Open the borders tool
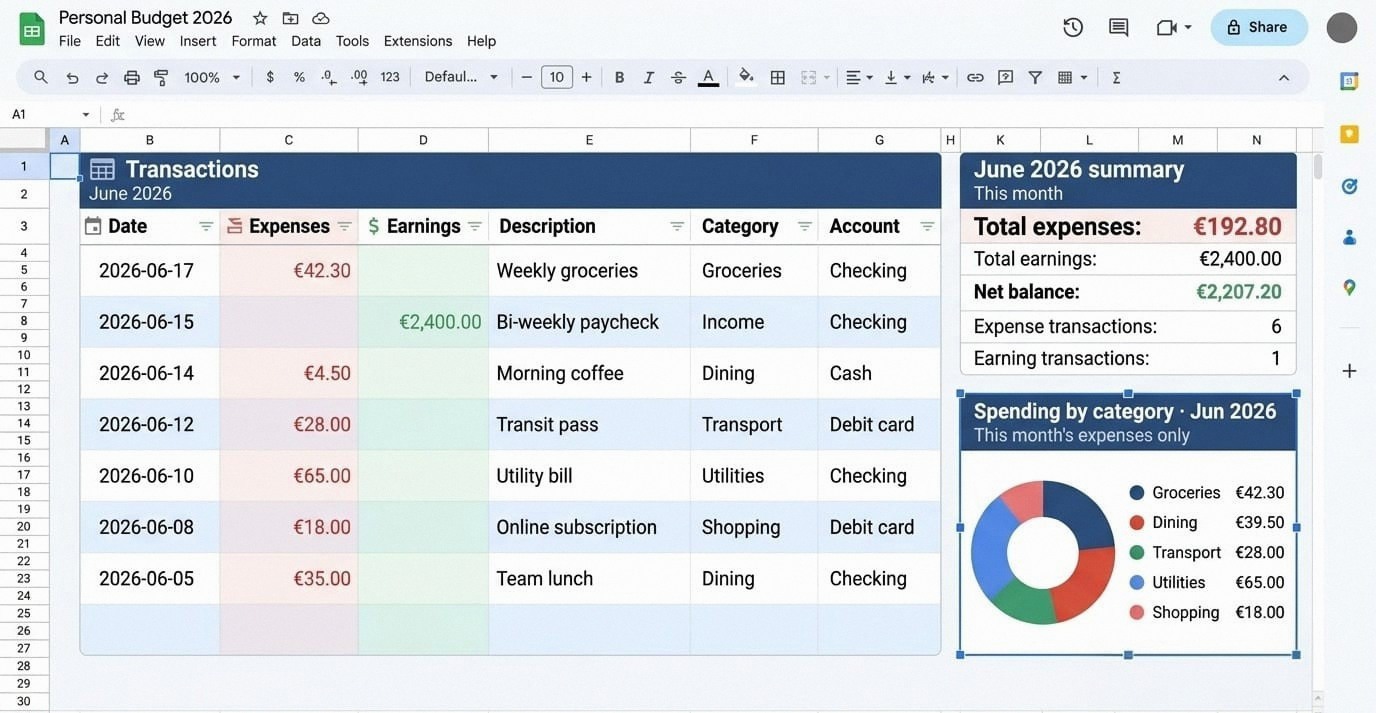The width and height of the screenshot is (1376, 713). coord(777,77)
